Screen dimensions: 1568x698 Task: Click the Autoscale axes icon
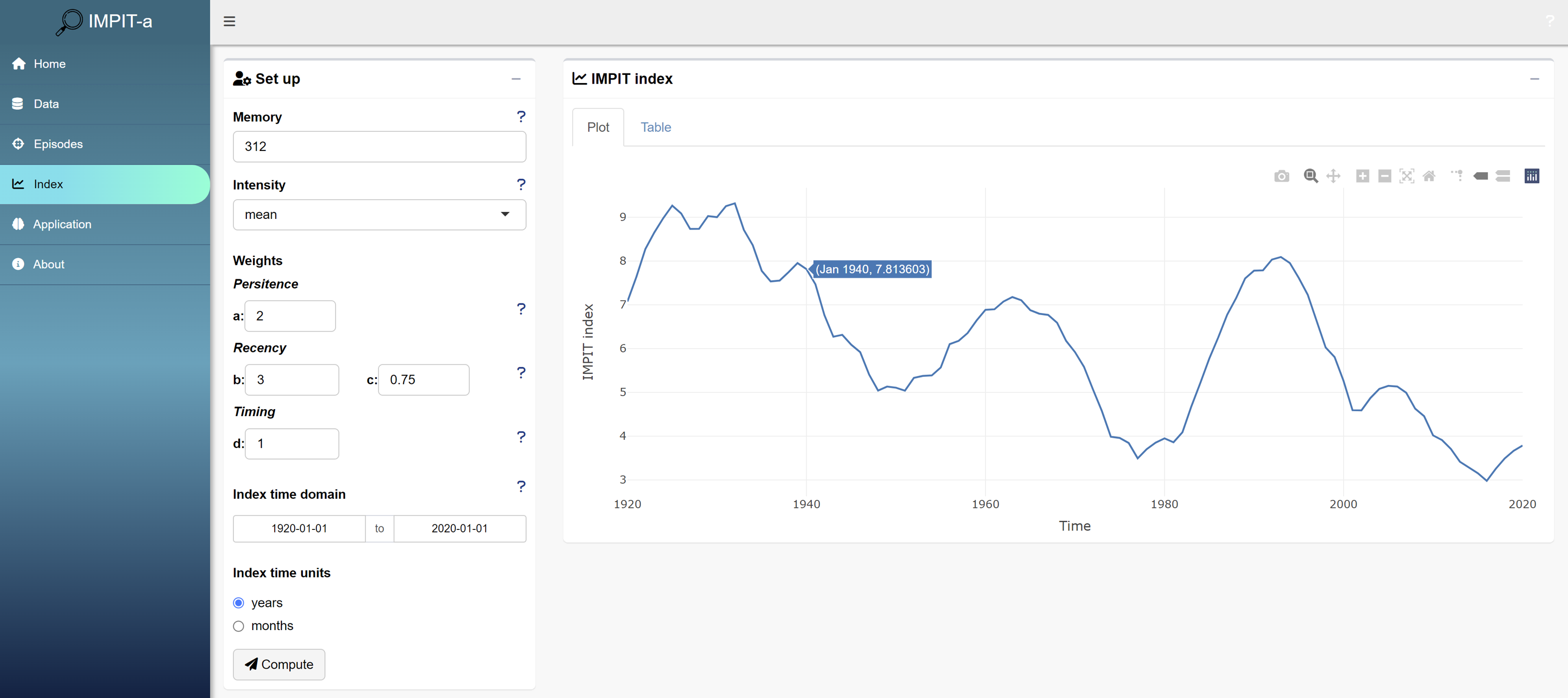click(1406, 177)
